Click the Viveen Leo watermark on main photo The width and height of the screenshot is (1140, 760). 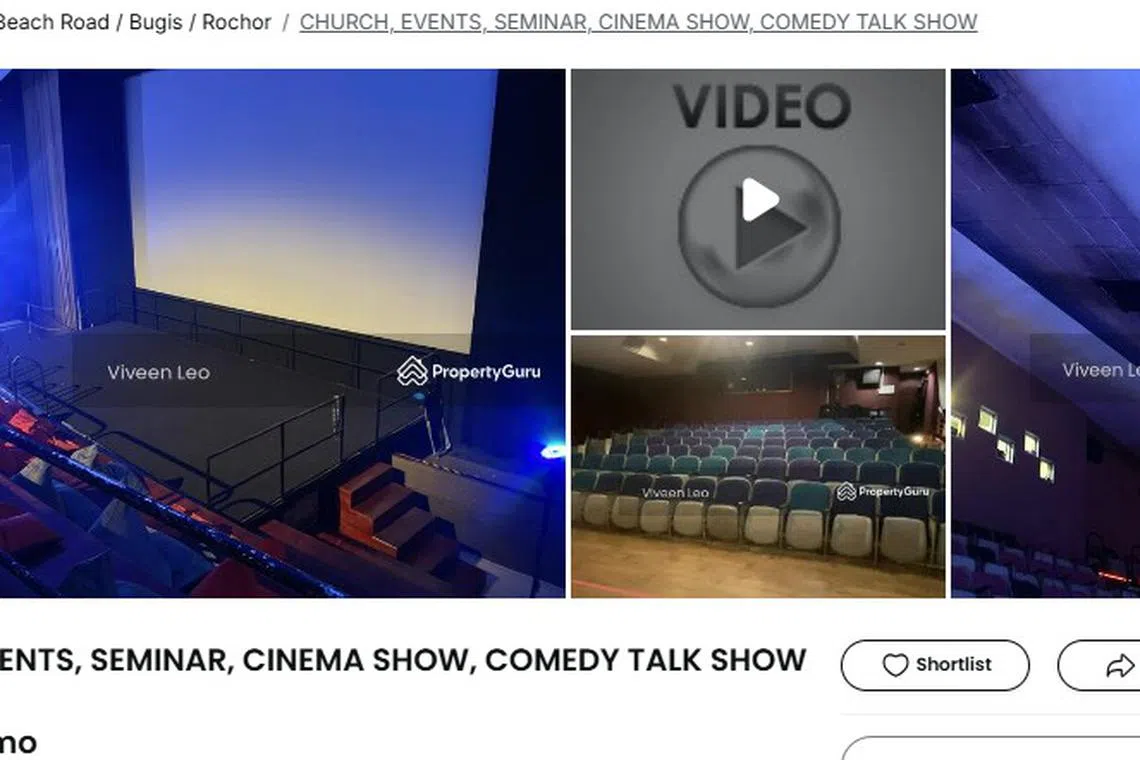(x=158, y=372)
